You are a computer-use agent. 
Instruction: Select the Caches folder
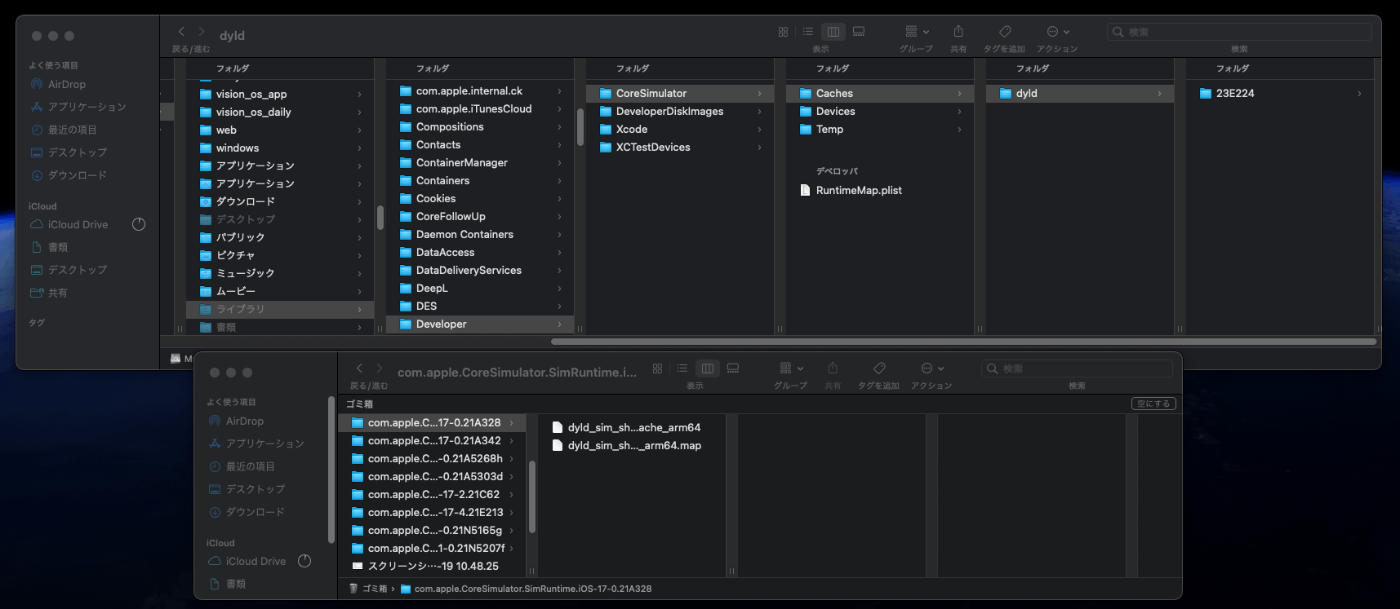pos(880,93)
